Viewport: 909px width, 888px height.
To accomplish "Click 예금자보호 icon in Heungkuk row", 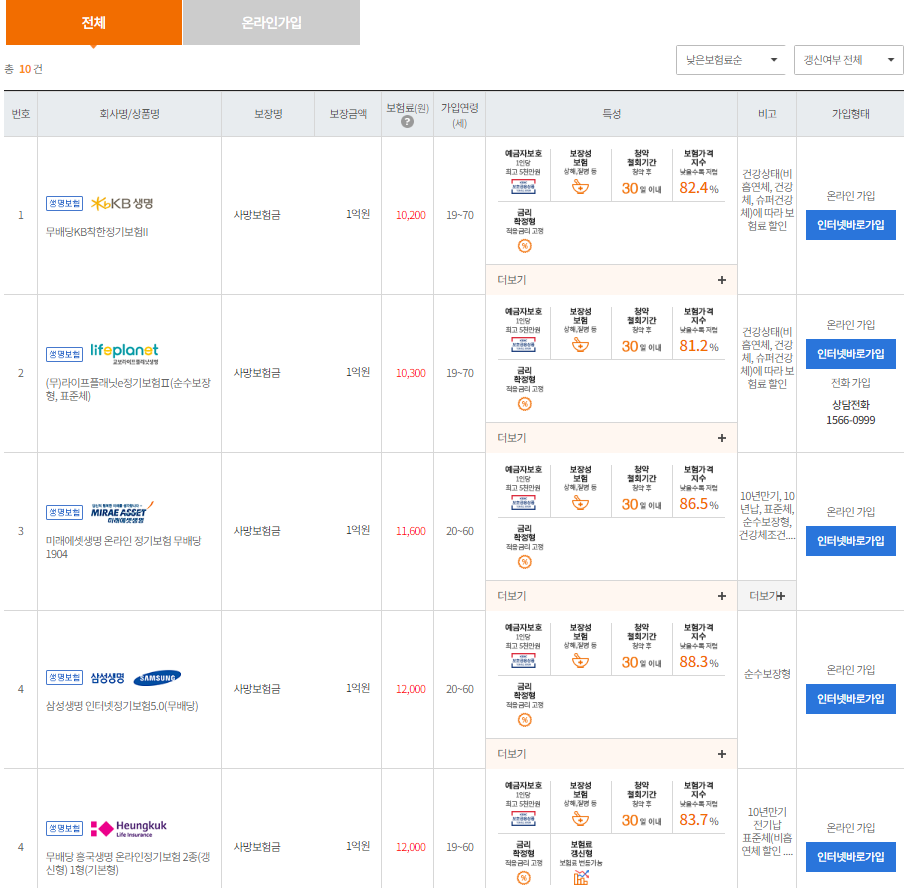I will point(523,818).
